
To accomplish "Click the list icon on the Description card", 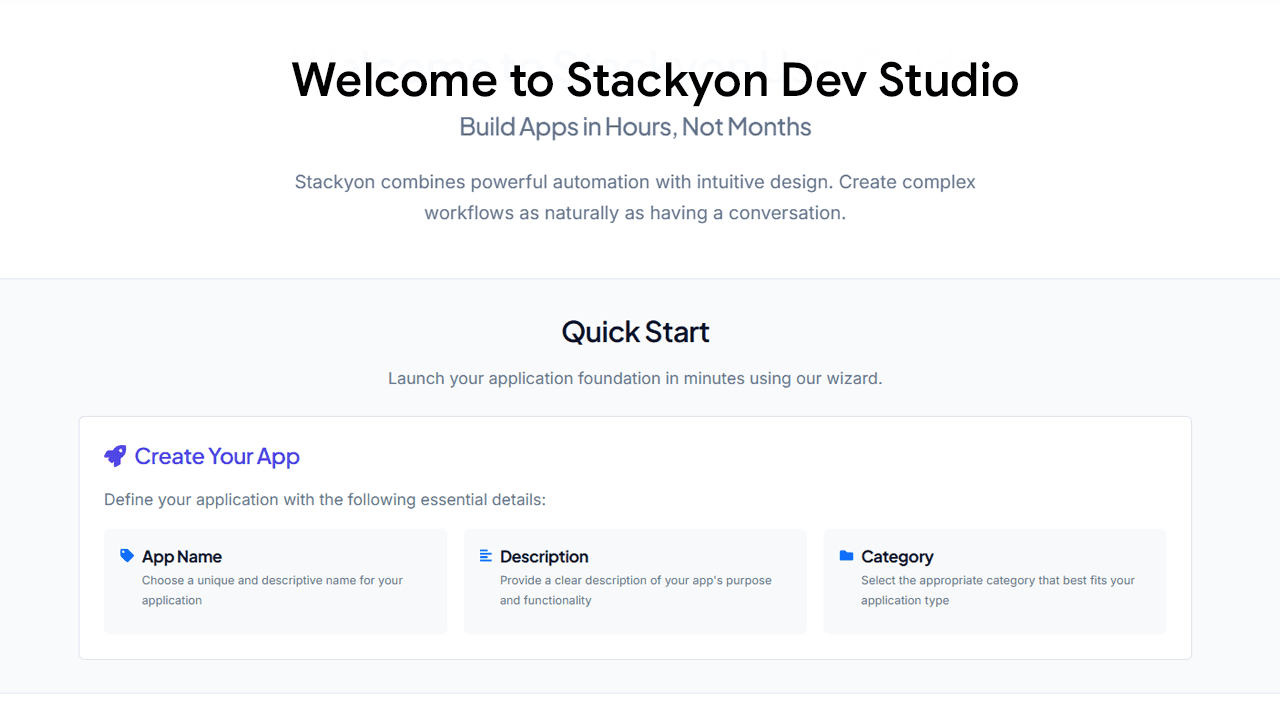I will [484, 554].
